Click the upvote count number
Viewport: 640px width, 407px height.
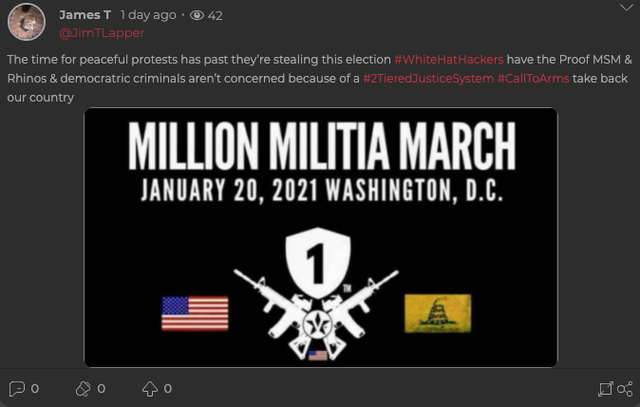point(168,388)
